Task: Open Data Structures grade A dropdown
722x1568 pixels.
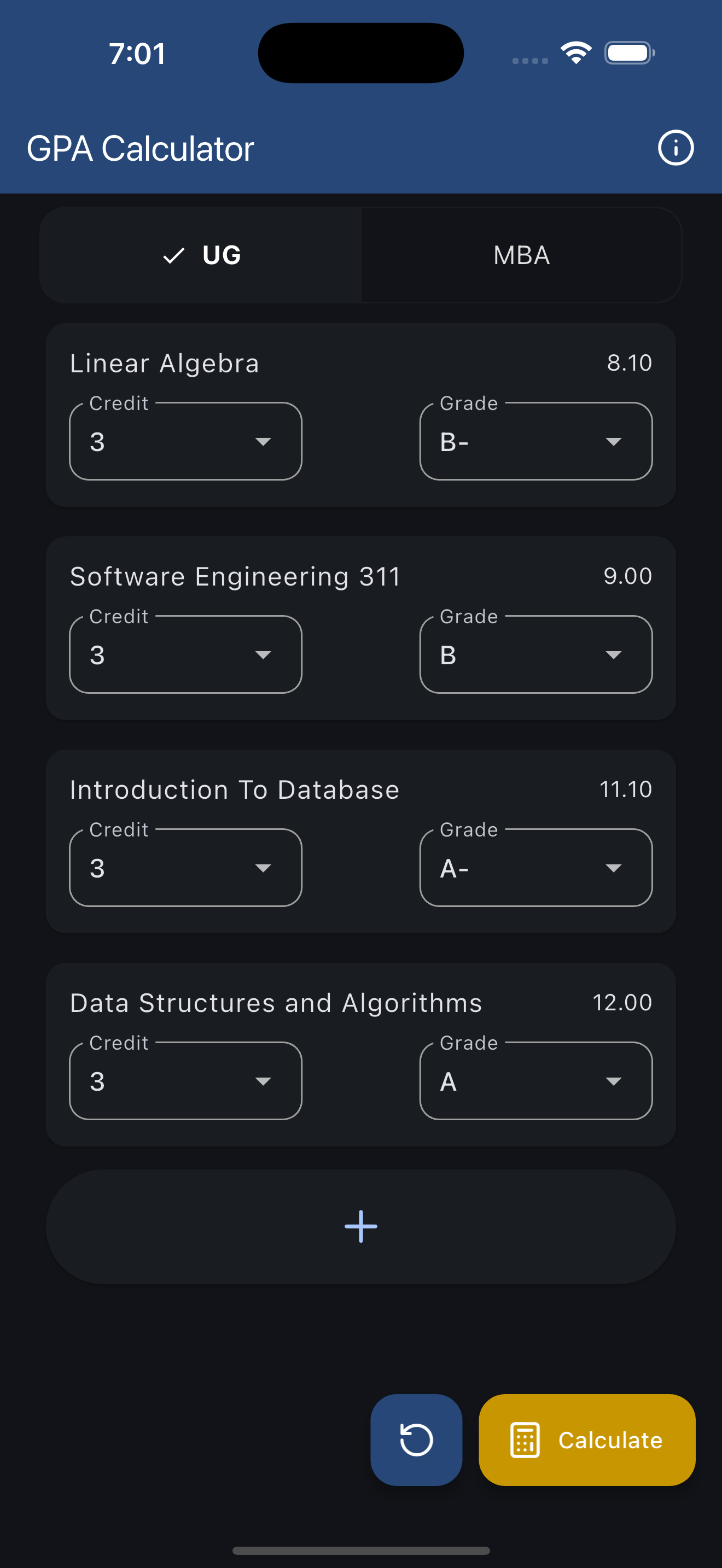Action: tap(535, 1080)
